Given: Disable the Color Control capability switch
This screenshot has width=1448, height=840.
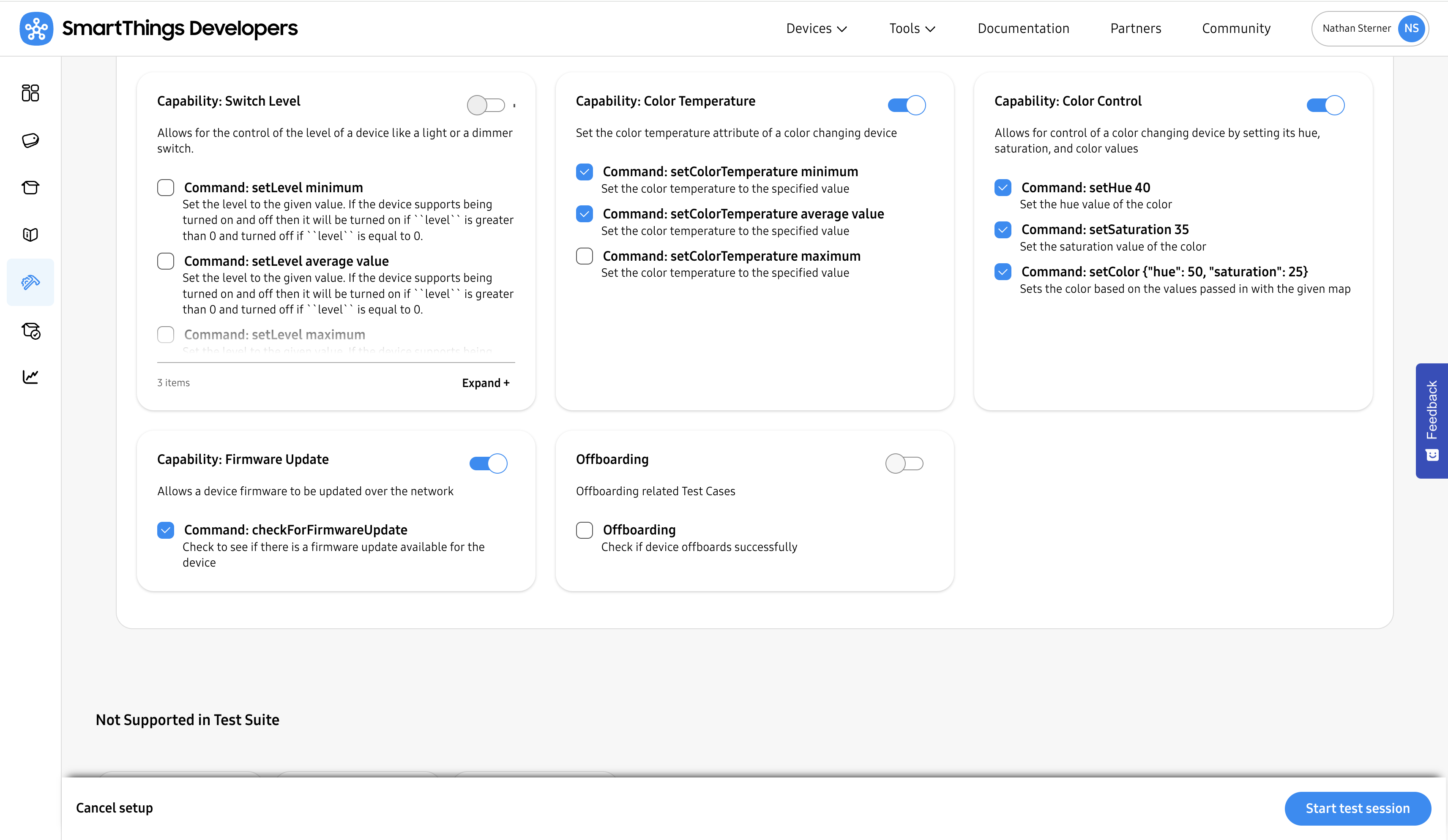Looking at the screenshot, I should tap(1325, 105).
